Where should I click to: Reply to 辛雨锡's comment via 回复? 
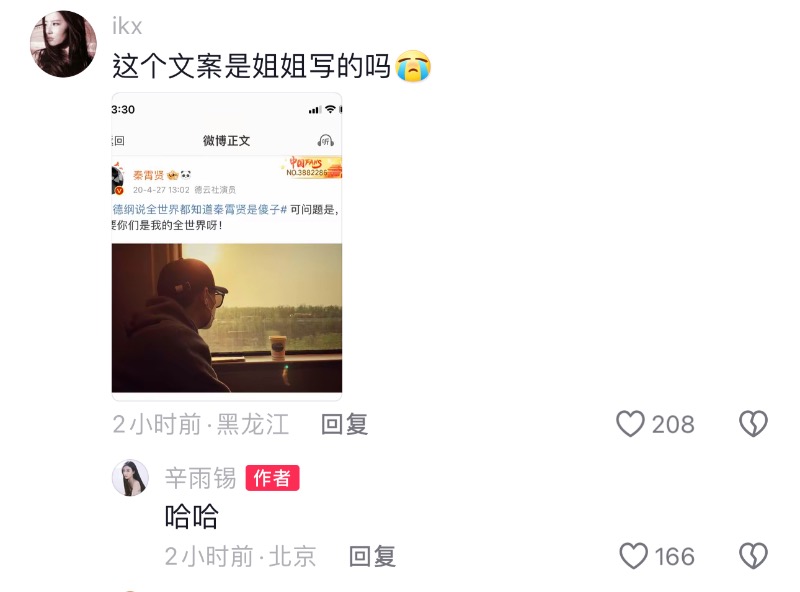pos(372,556)
